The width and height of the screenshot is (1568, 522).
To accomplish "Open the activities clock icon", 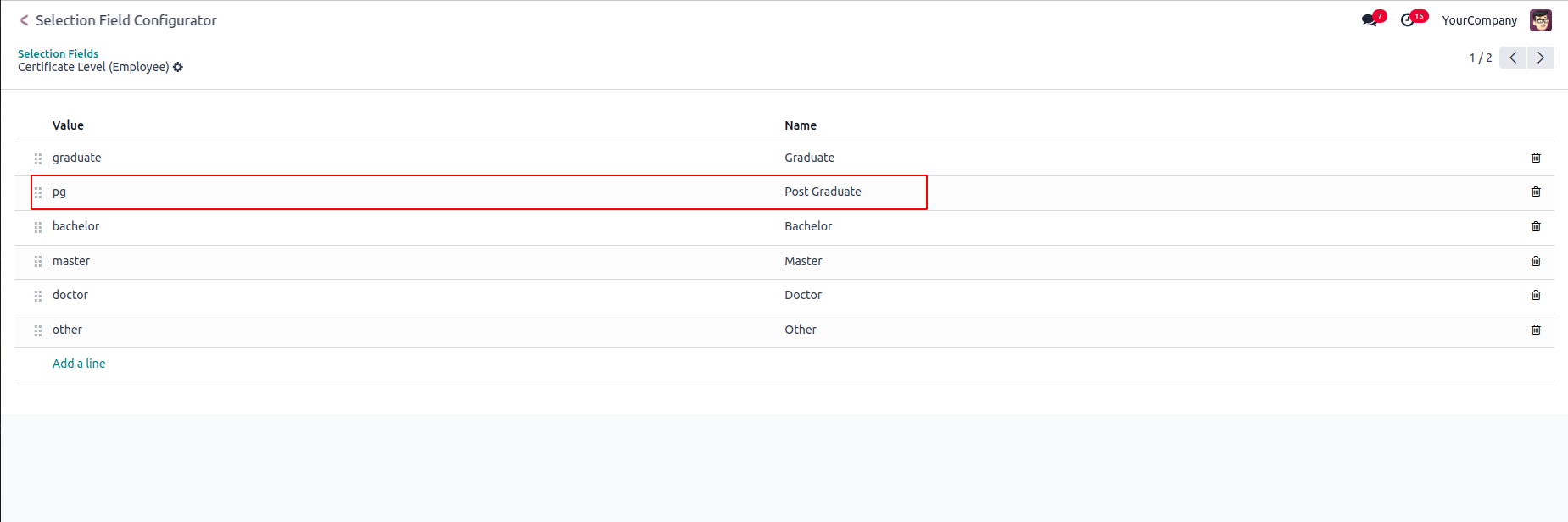I will click(x=1408, y=20).
